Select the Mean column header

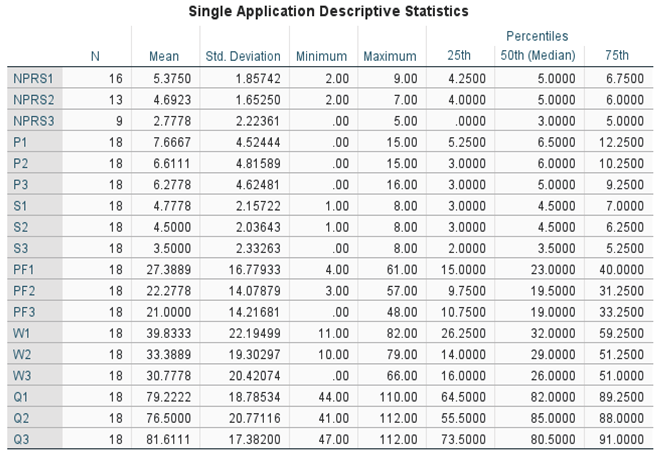point(163,56)
